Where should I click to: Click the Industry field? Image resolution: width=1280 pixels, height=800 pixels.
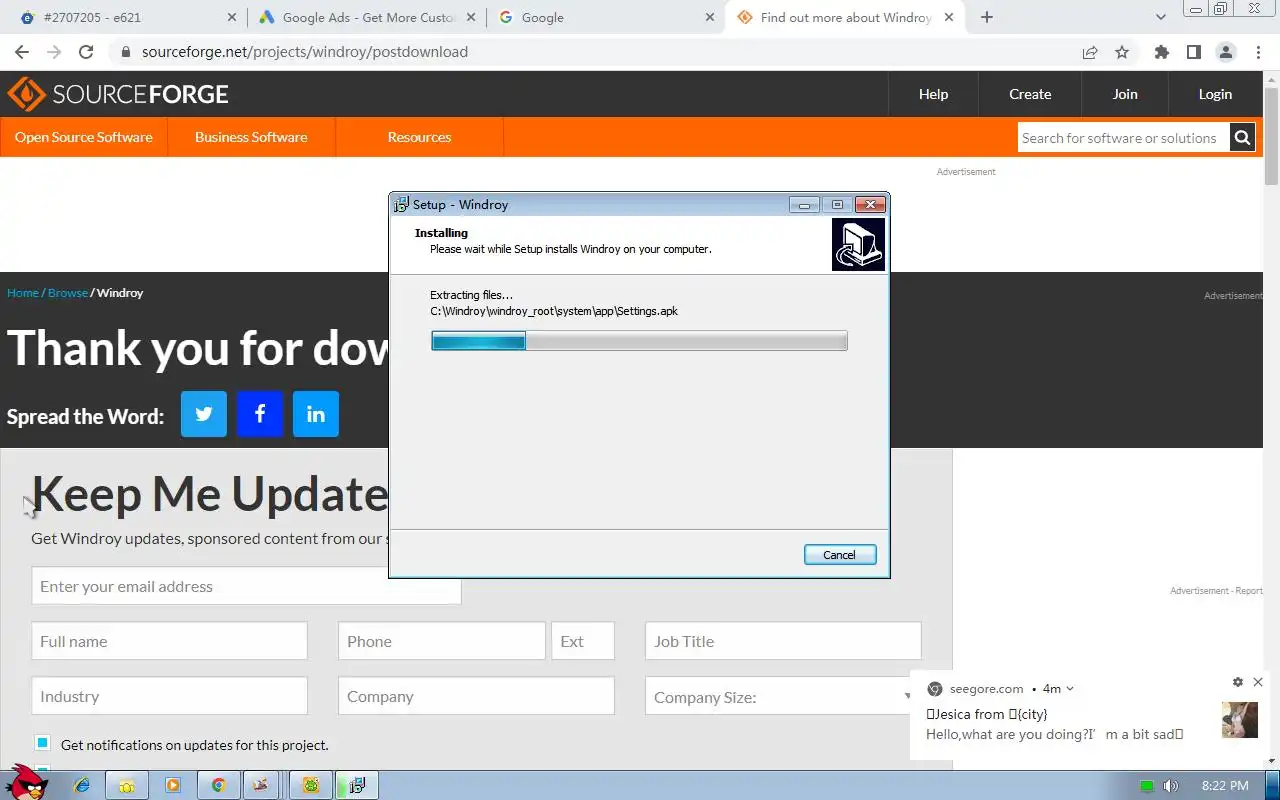pos(169,696)
